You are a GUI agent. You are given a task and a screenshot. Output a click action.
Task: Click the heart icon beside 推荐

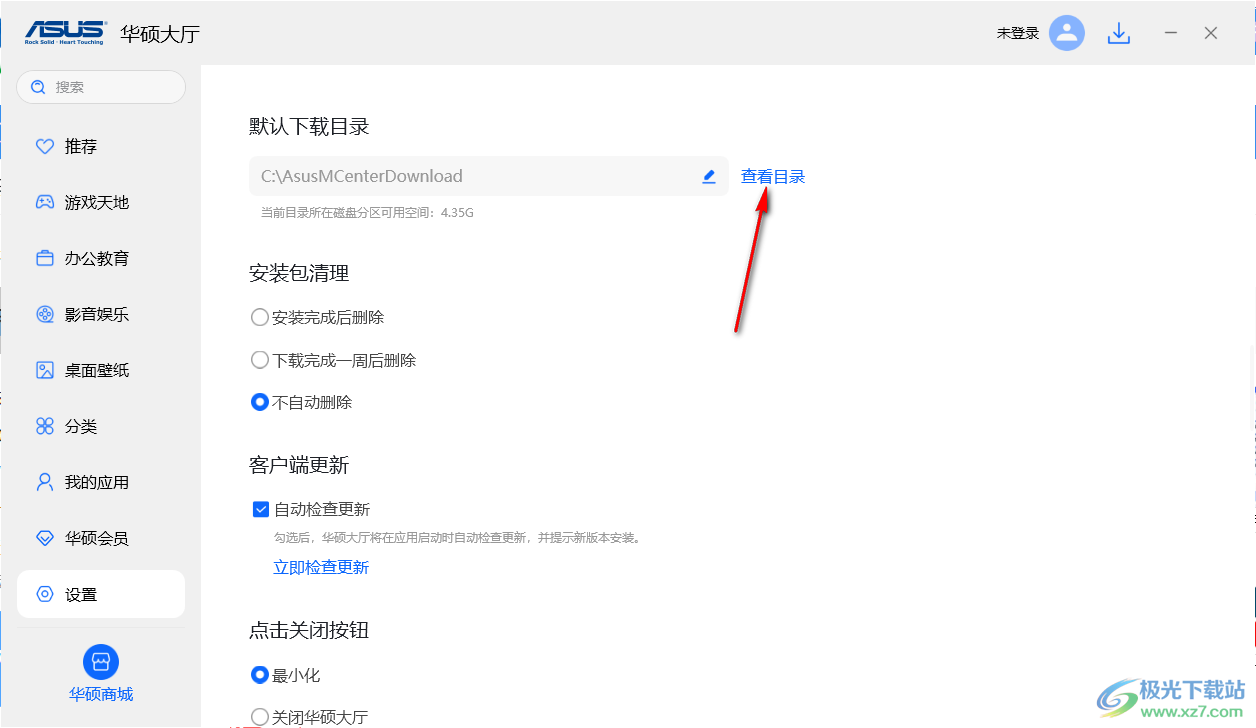click(45, 146)
